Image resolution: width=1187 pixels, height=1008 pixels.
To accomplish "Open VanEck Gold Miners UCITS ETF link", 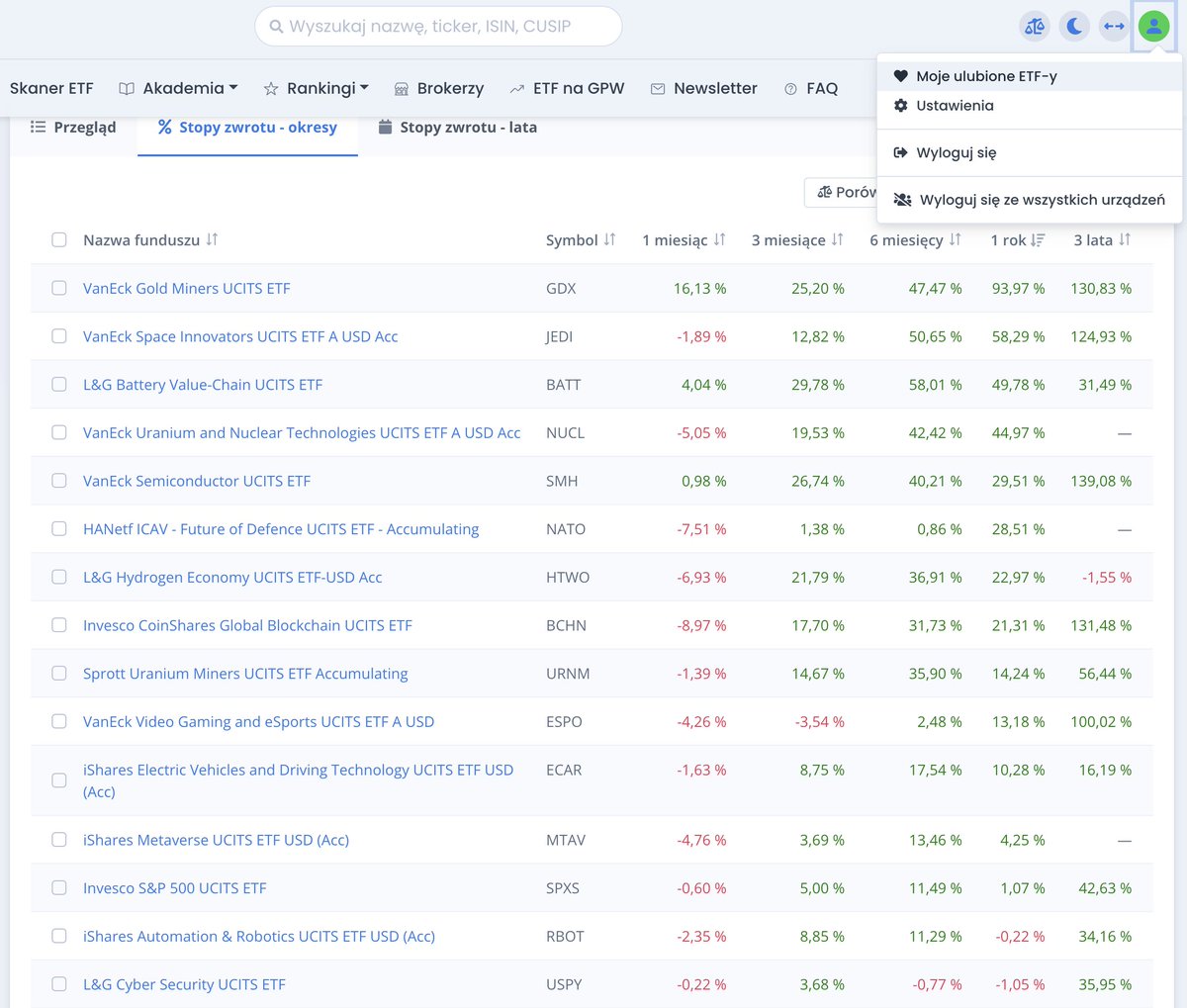I will point(187,288).
